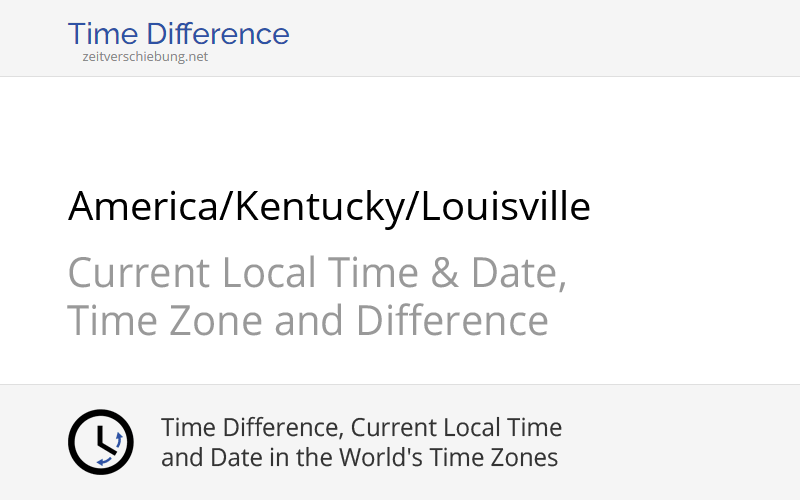Click the zeitverschiebung.net site name
800x500 pixels.
pos(145,57)
